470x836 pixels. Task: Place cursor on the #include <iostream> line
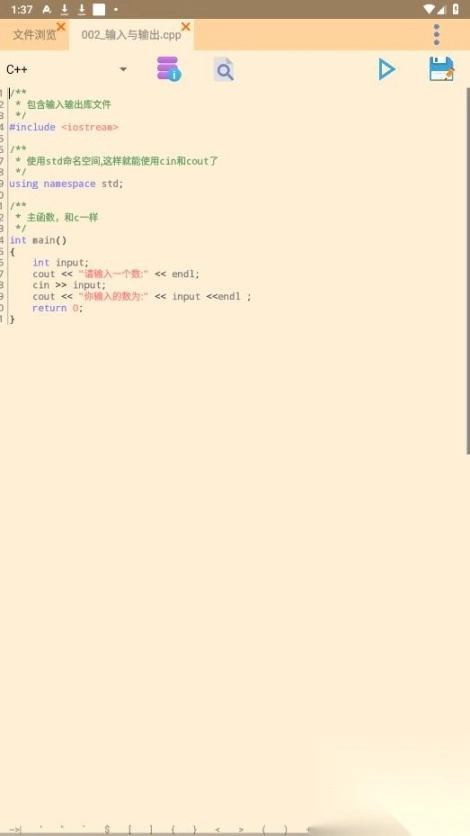pos(64,127)
